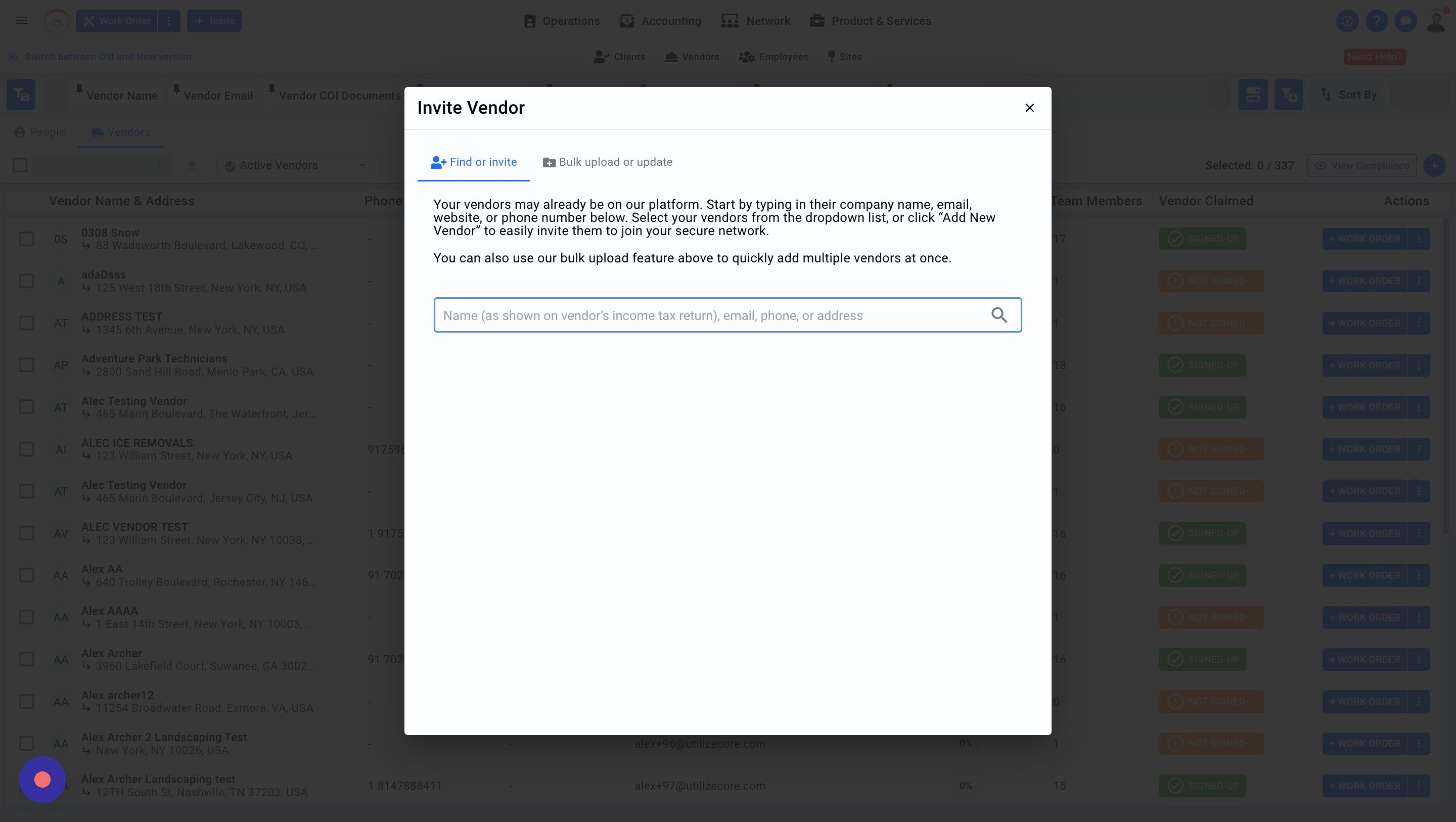The image size is (1456, 822).
Task: Open row options menu for adaDsss
Action: [x=1418, y=281]
